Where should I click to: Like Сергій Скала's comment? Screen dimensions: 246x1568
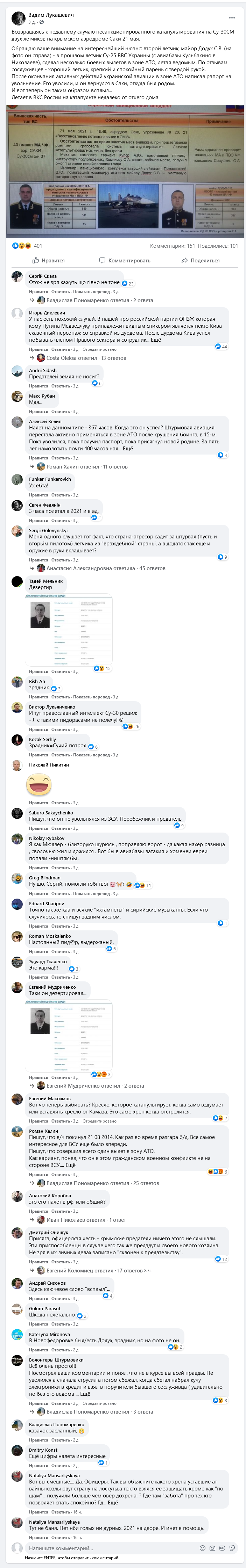tap(38, 292)
